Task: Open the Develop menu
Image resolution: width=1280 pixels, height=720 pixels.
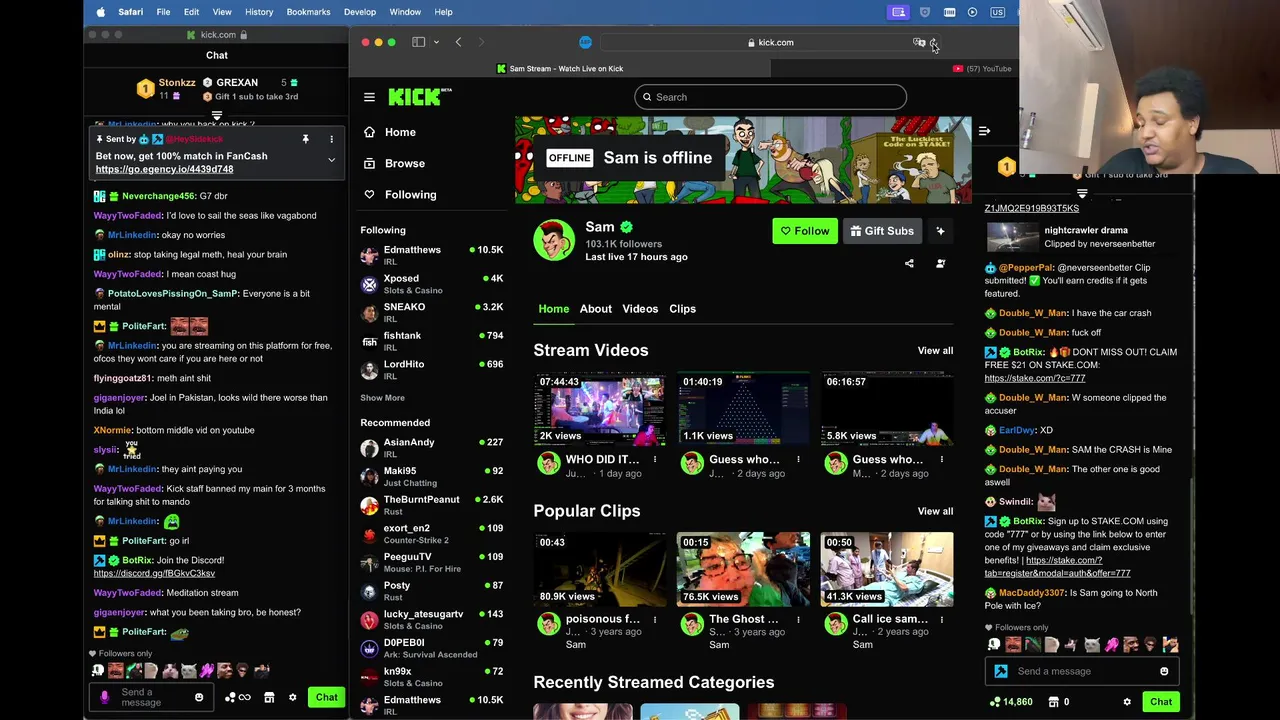Action: click(x=360, y=12)
